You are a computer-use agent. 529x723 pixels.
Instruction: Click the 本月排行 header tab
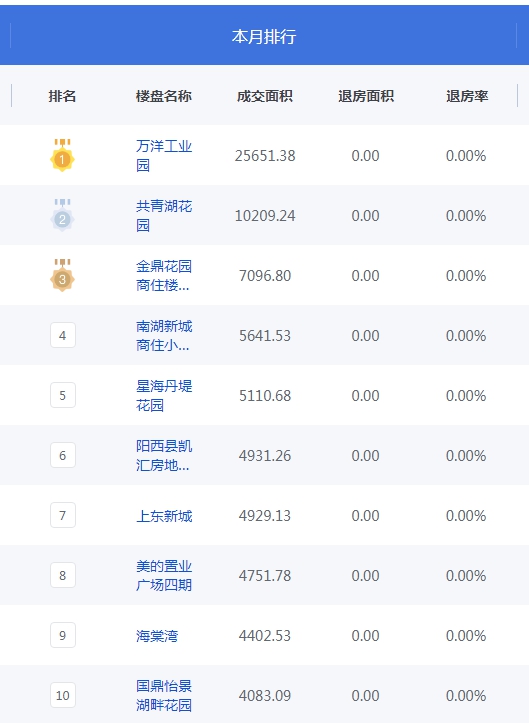point(264,36)
